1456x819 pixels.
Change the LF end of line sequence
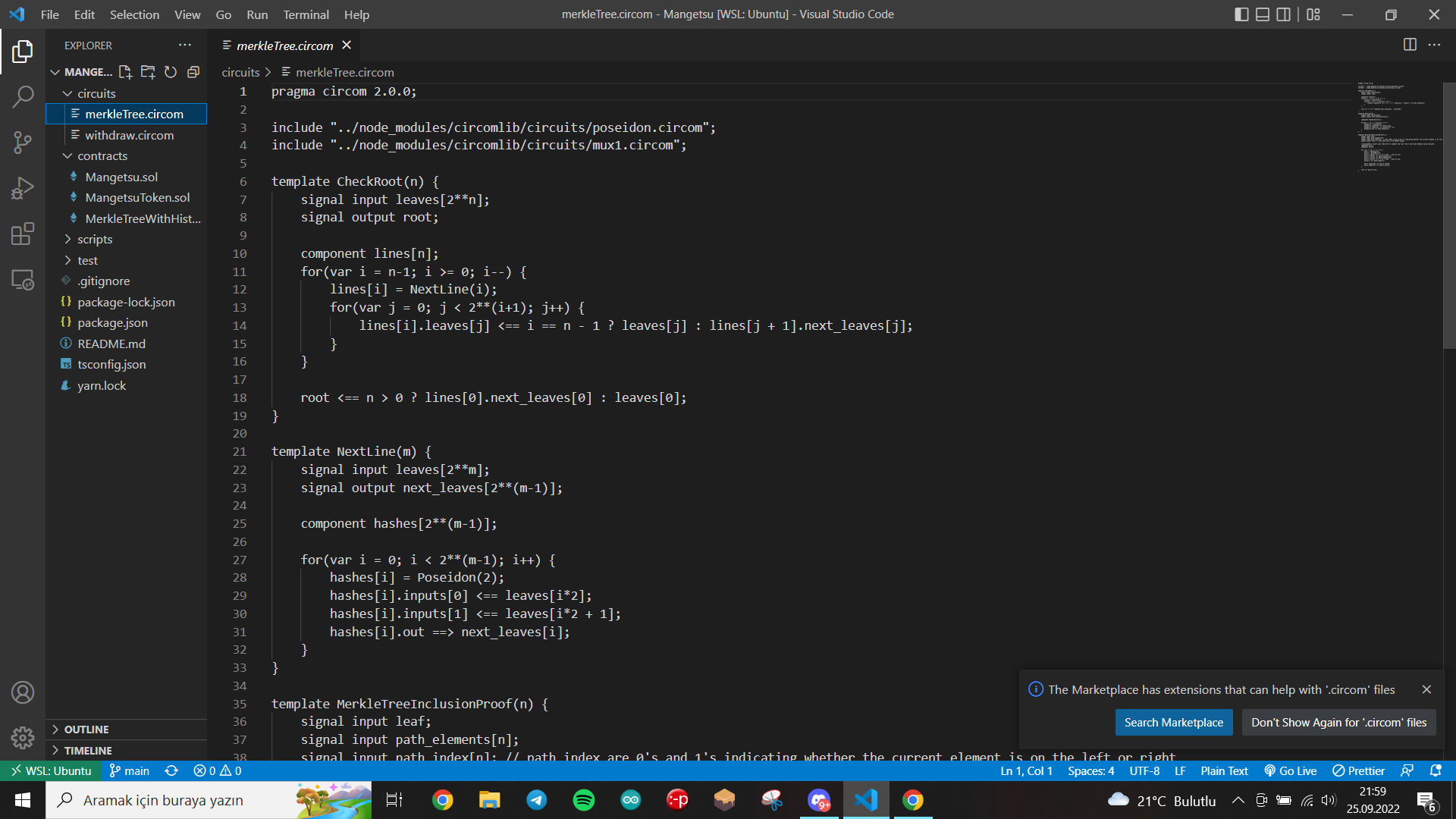pos(1180,770)
